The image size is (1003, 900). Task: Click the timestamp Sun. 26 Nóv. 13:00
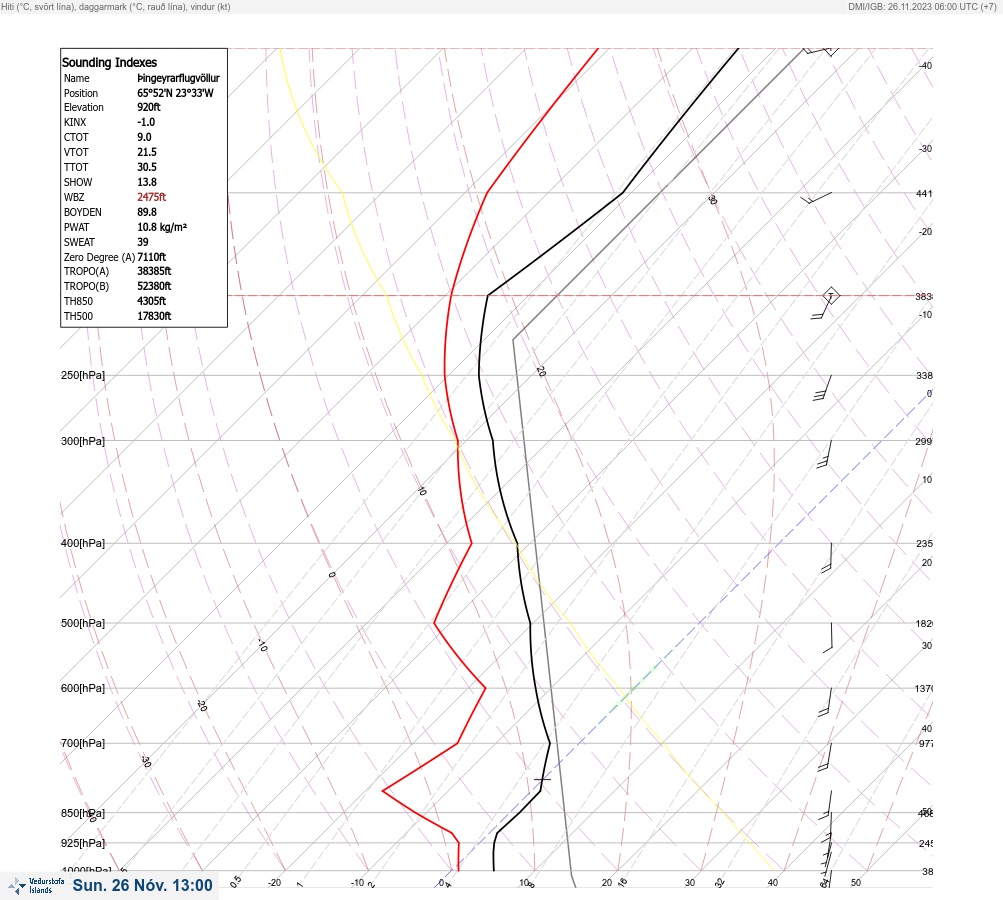(142, 885)
